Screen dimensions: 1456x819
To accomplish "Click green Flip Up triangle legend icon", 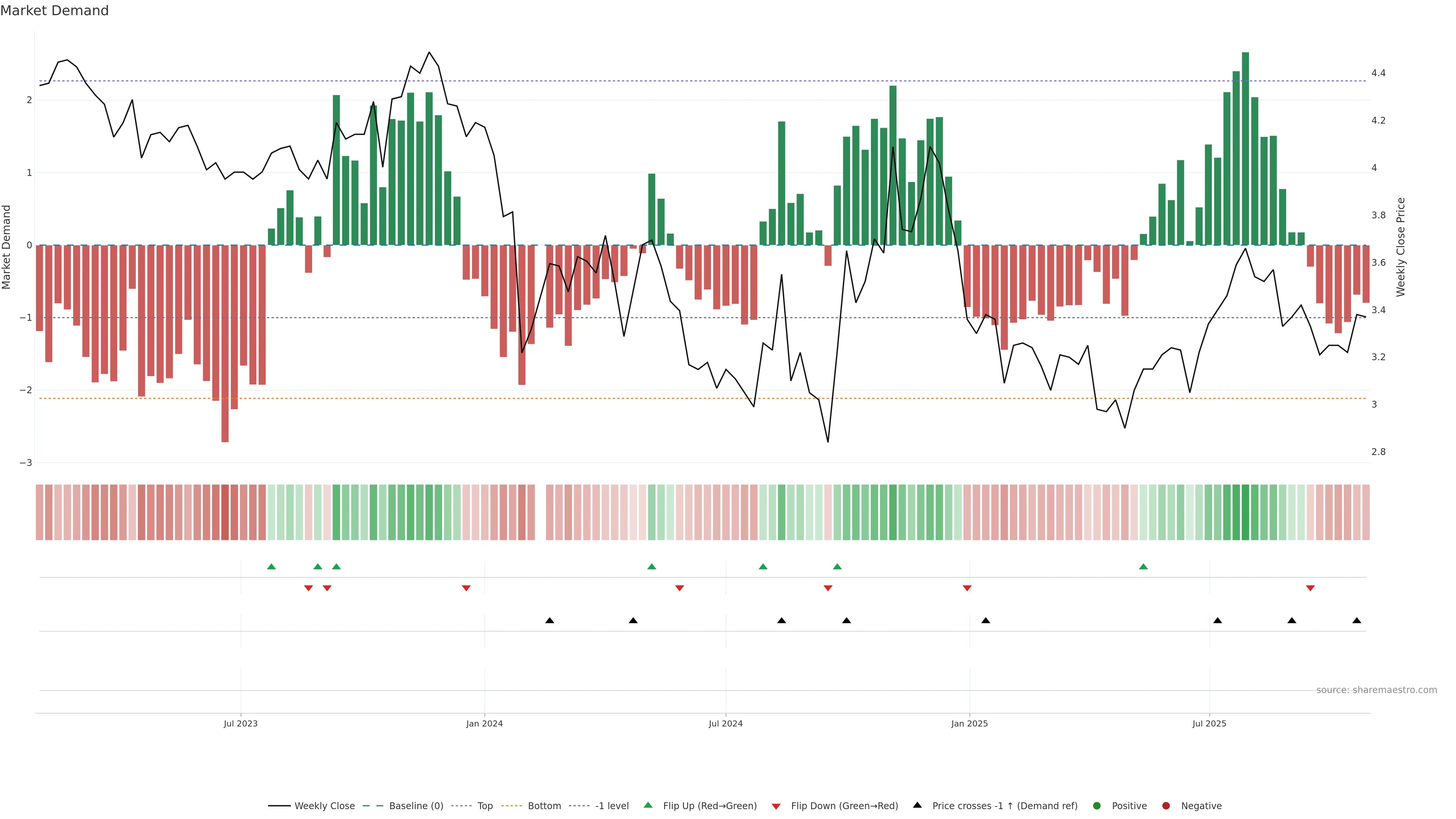I will click(648, 805).
